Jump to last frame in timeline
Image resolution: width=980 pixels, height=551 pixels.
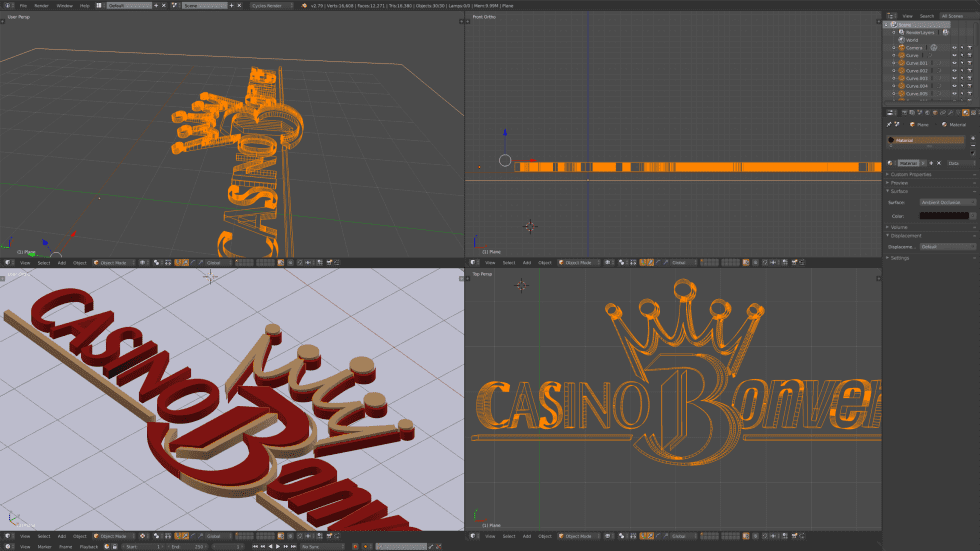294,547
